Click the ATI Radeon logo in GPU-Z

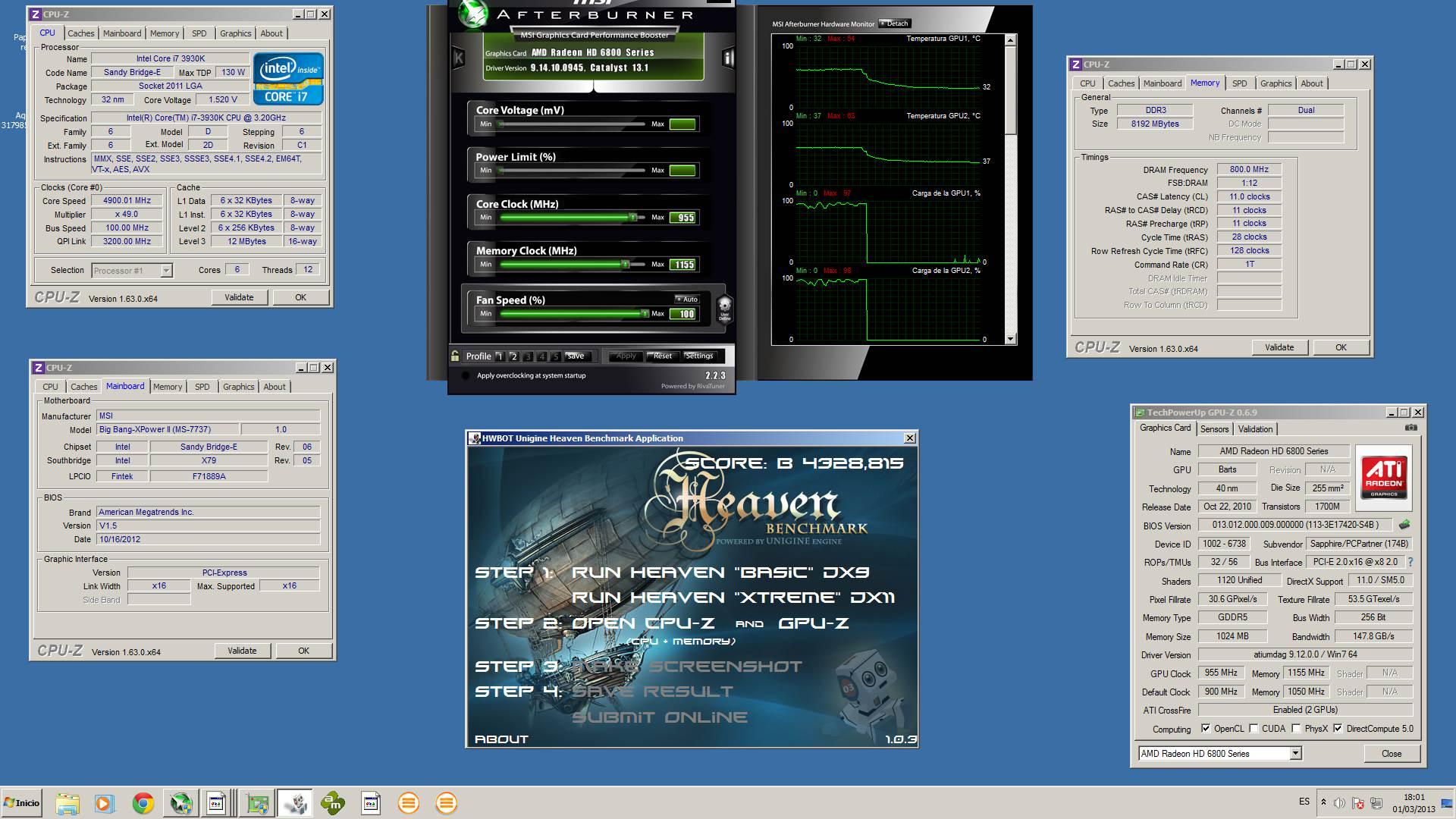click(1383, 477)
